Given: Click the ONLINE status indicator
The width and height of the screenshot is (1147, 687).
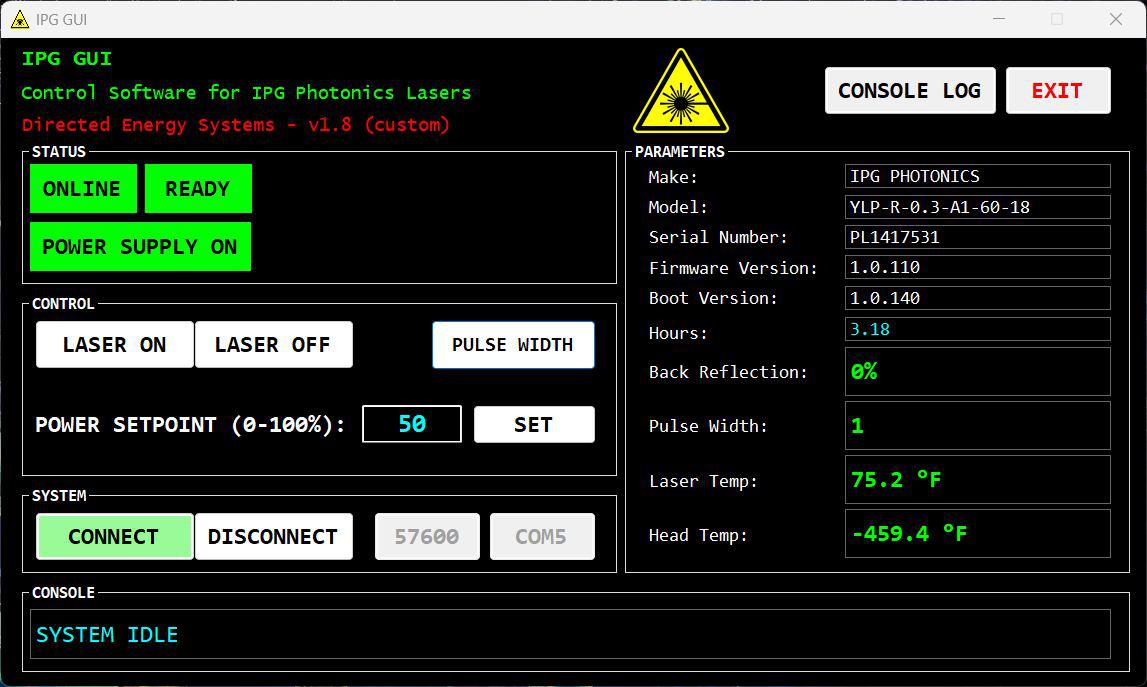Looking at the screenshot, I should click(x=82, y=189).
